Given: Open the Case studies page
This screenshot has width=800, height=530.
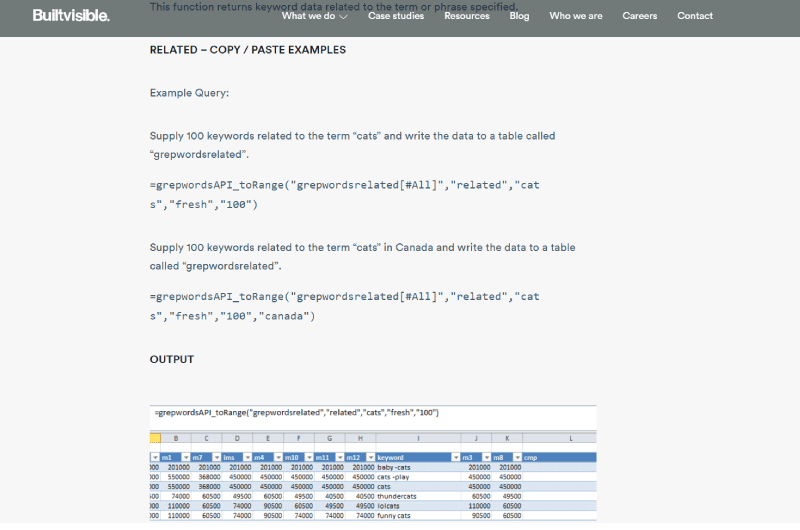Looking at the screenshot, I should (x=396, y=16).
